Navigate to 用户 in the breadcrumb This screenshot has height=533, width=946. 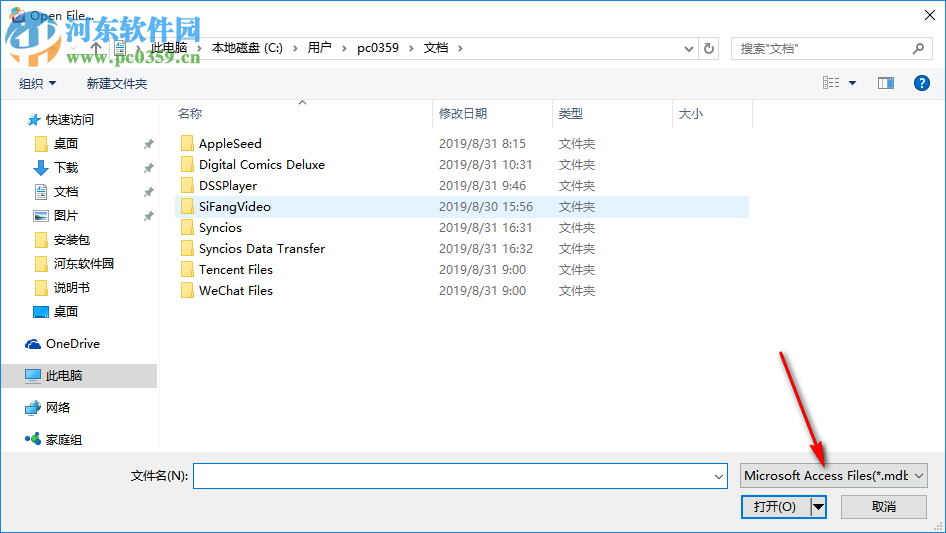[x=319, y=48]
